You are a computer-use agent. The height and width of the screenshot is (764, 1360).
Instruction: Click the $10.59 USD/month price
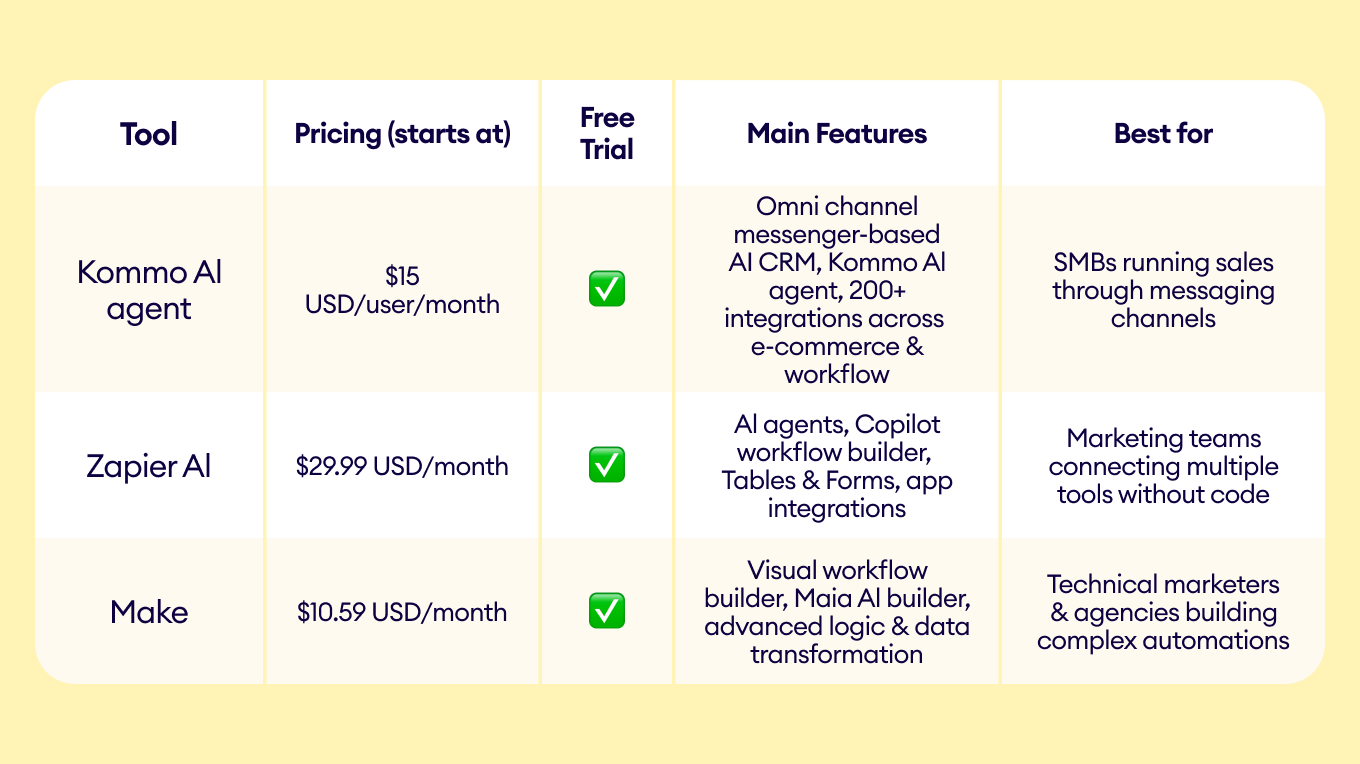(x=402, y=612)
